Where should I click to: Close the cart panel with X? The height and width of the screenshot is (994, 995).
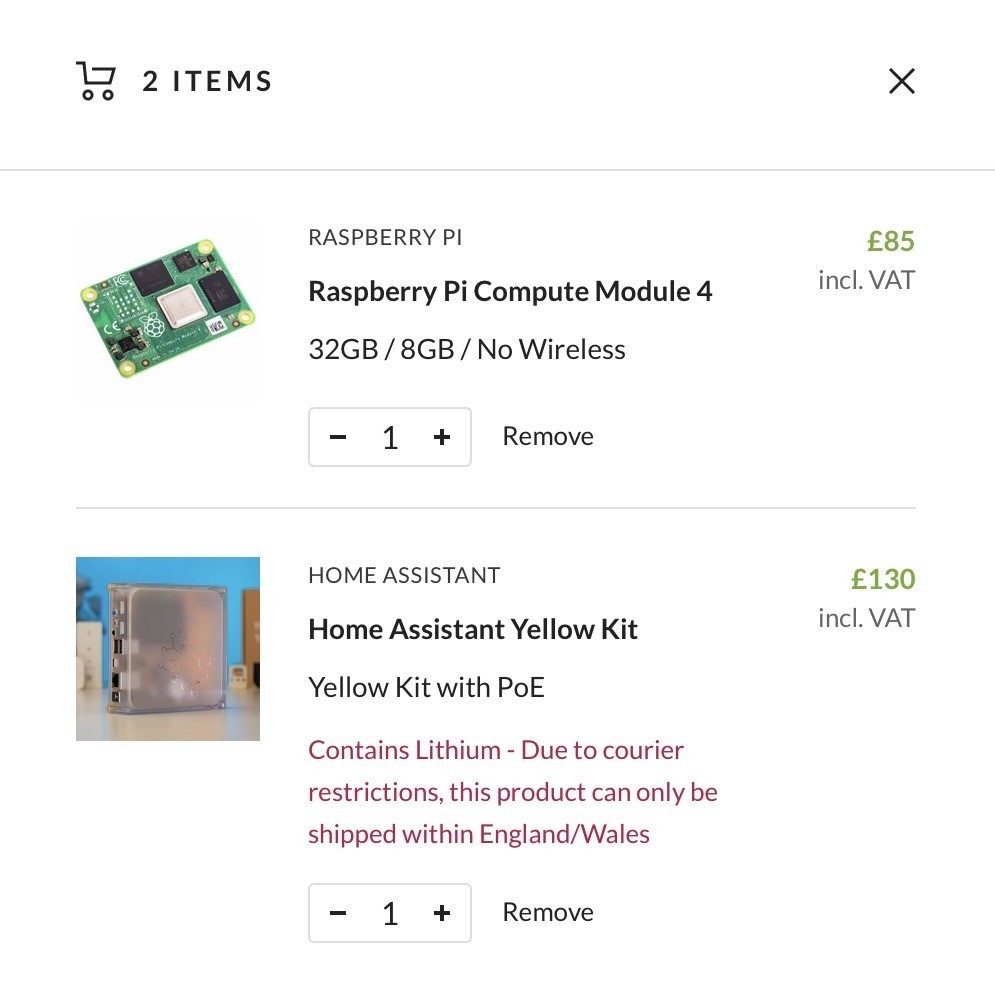pyautogui.click(x=901, y=81)
